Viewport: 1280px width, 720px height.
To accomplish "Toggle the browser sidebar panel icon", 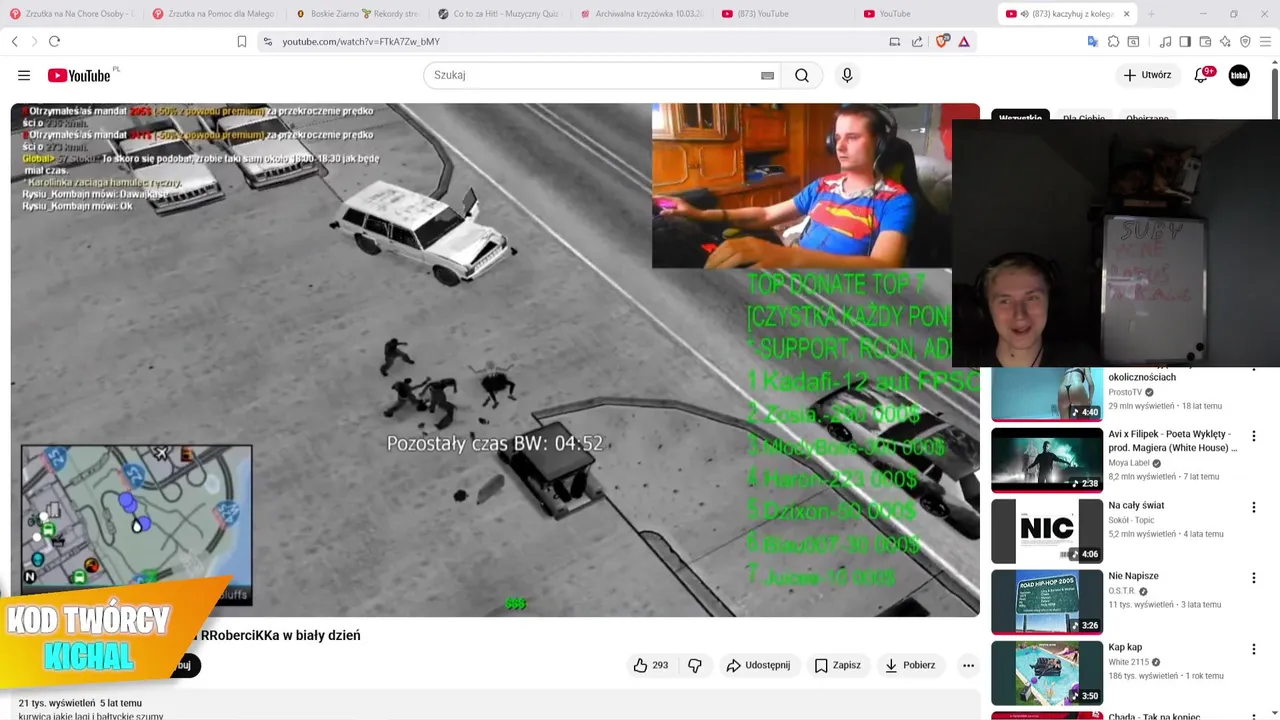I will coord(1185,41).
